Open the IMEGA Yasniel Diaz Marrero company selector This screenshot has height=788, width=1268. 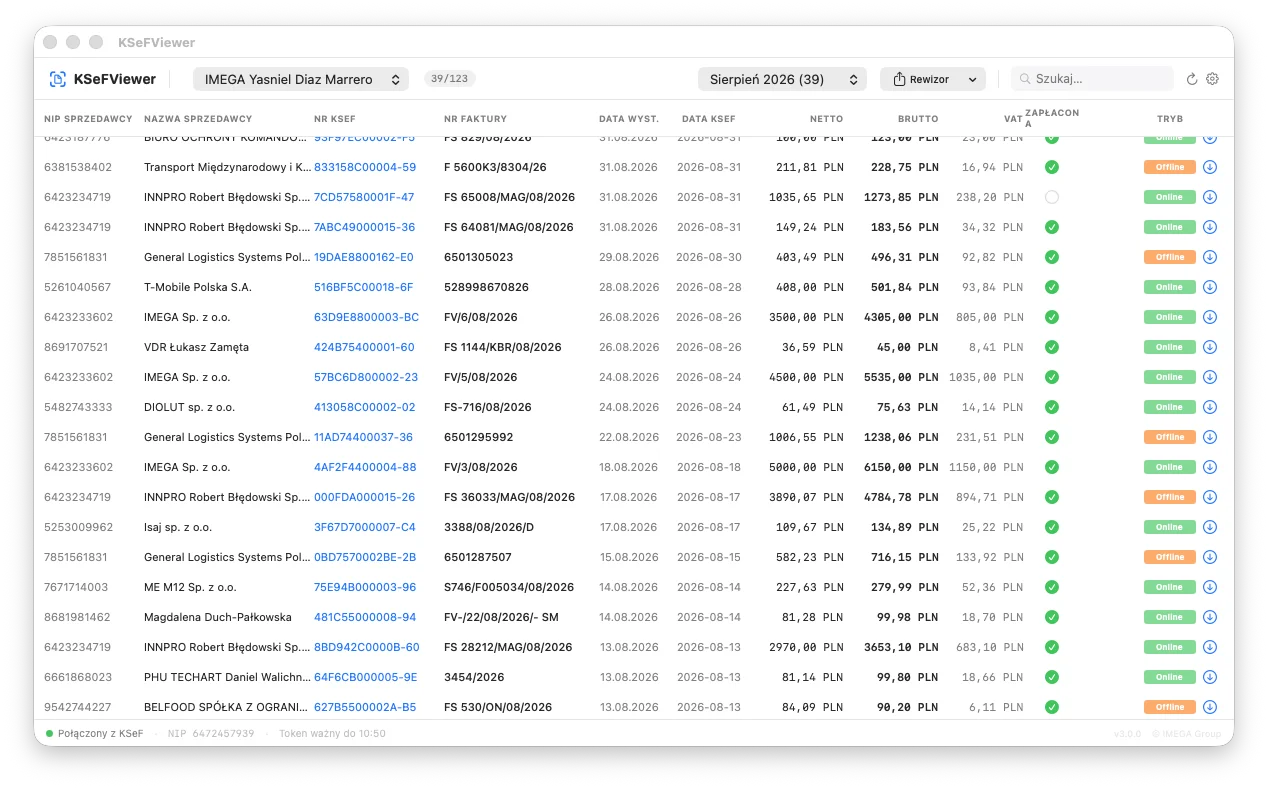[x=301, y=79]
